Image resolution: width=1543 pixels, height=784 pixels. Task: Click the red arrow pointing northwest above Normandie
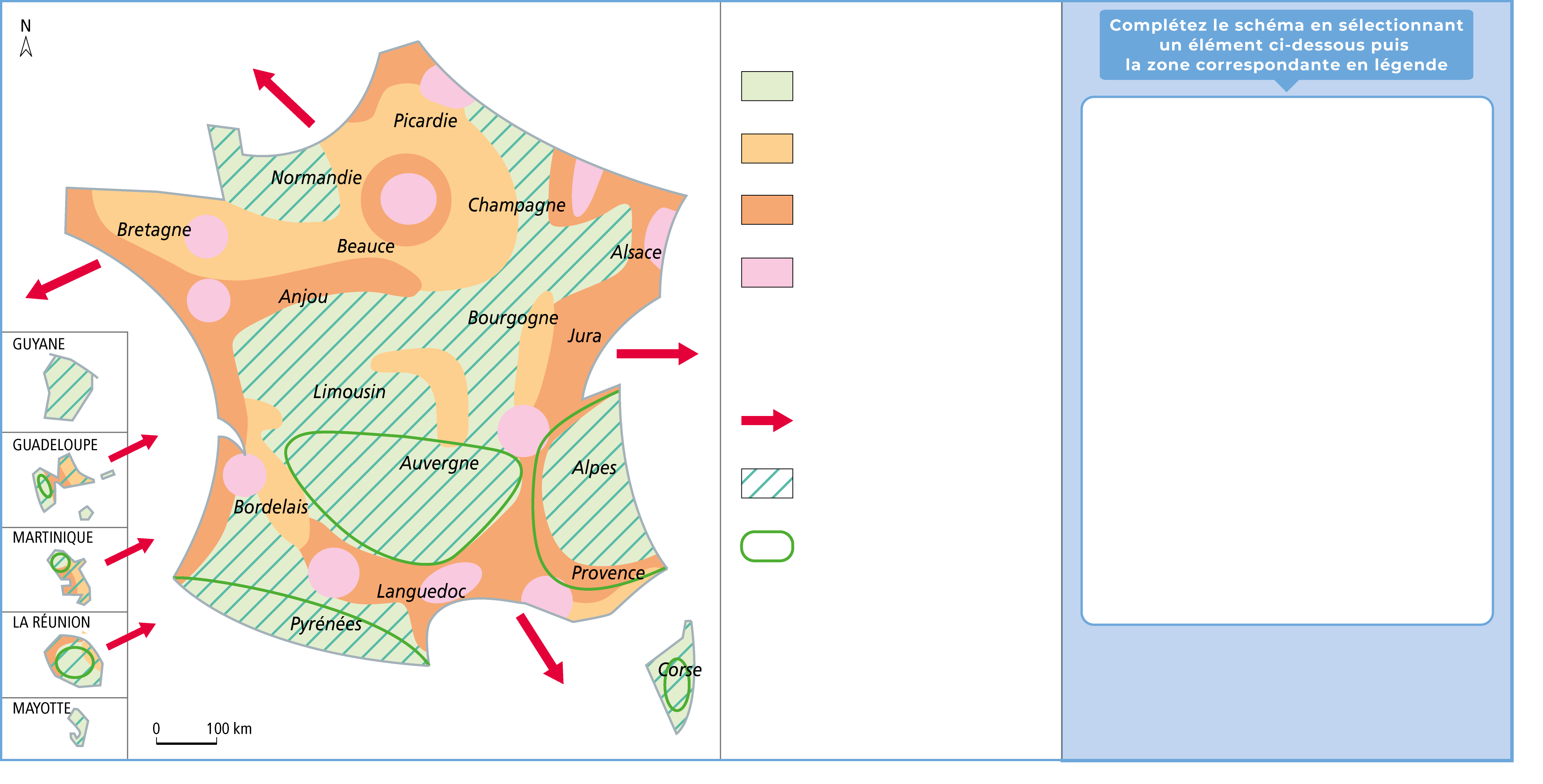point(283,97)
